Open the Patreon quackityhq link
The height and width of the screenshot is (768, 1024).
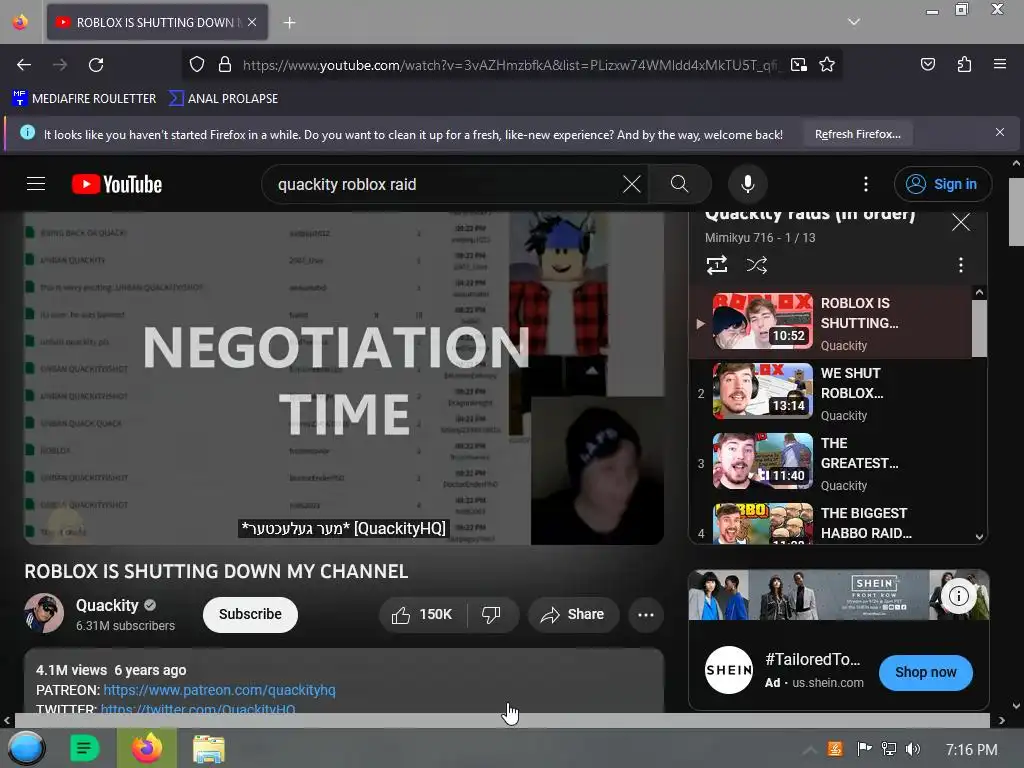coord(219,690)
